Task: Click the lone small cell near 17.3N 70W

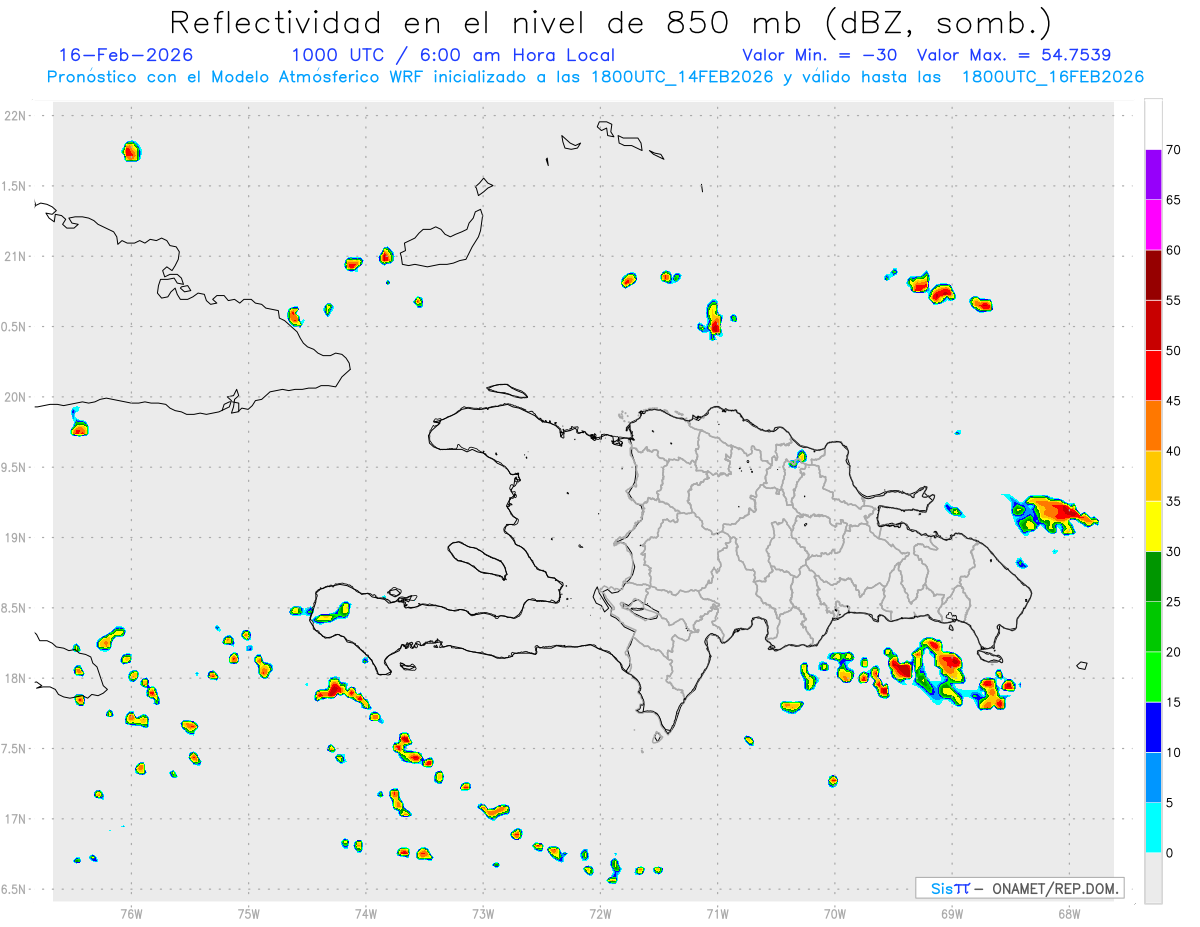Action: [x=832, y=780]
